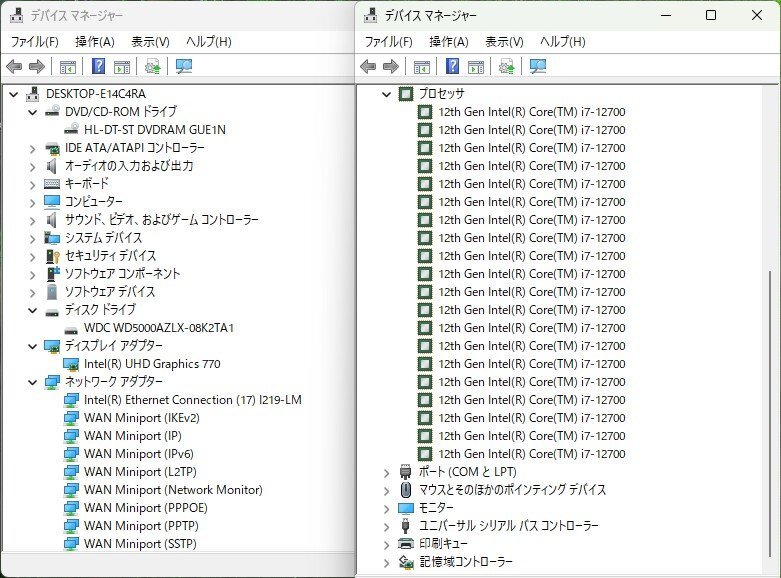
Task: Click the キーボード keyboard category icon
Action: [52, 184]
